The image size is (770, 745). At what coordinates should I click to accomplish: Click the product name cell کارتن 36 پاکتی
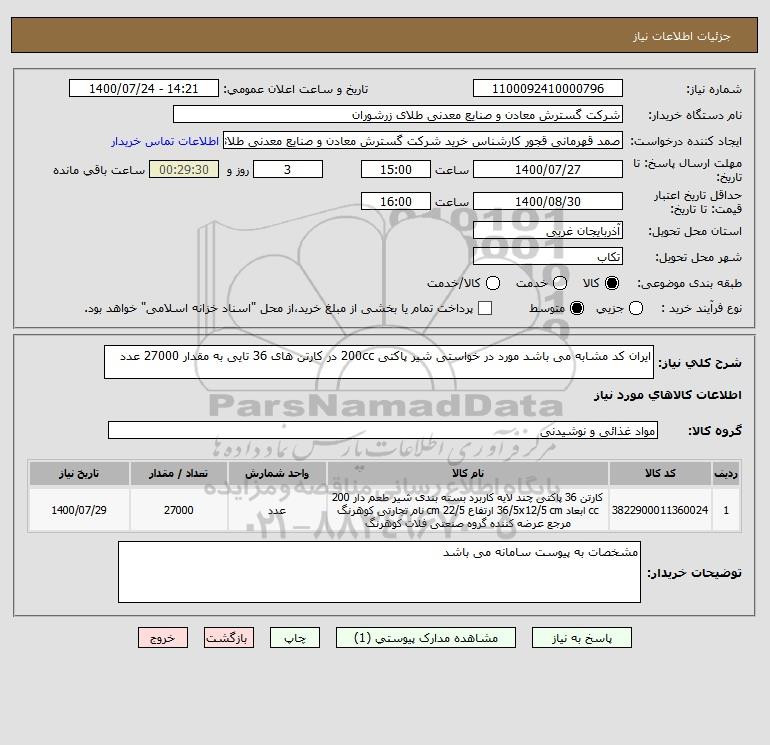pos(468,510)
